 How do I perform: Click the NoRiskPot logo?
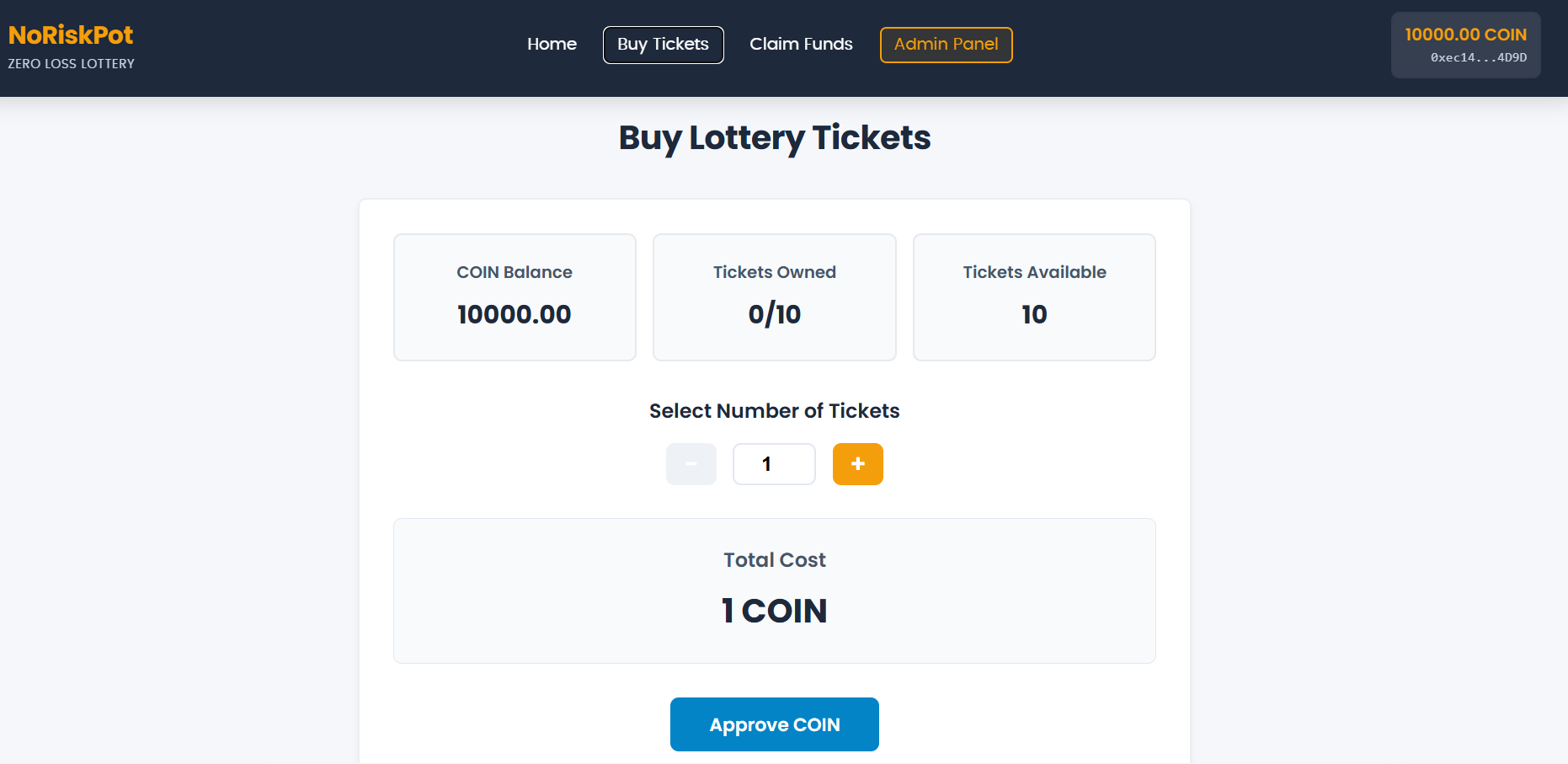click(71, 35)
